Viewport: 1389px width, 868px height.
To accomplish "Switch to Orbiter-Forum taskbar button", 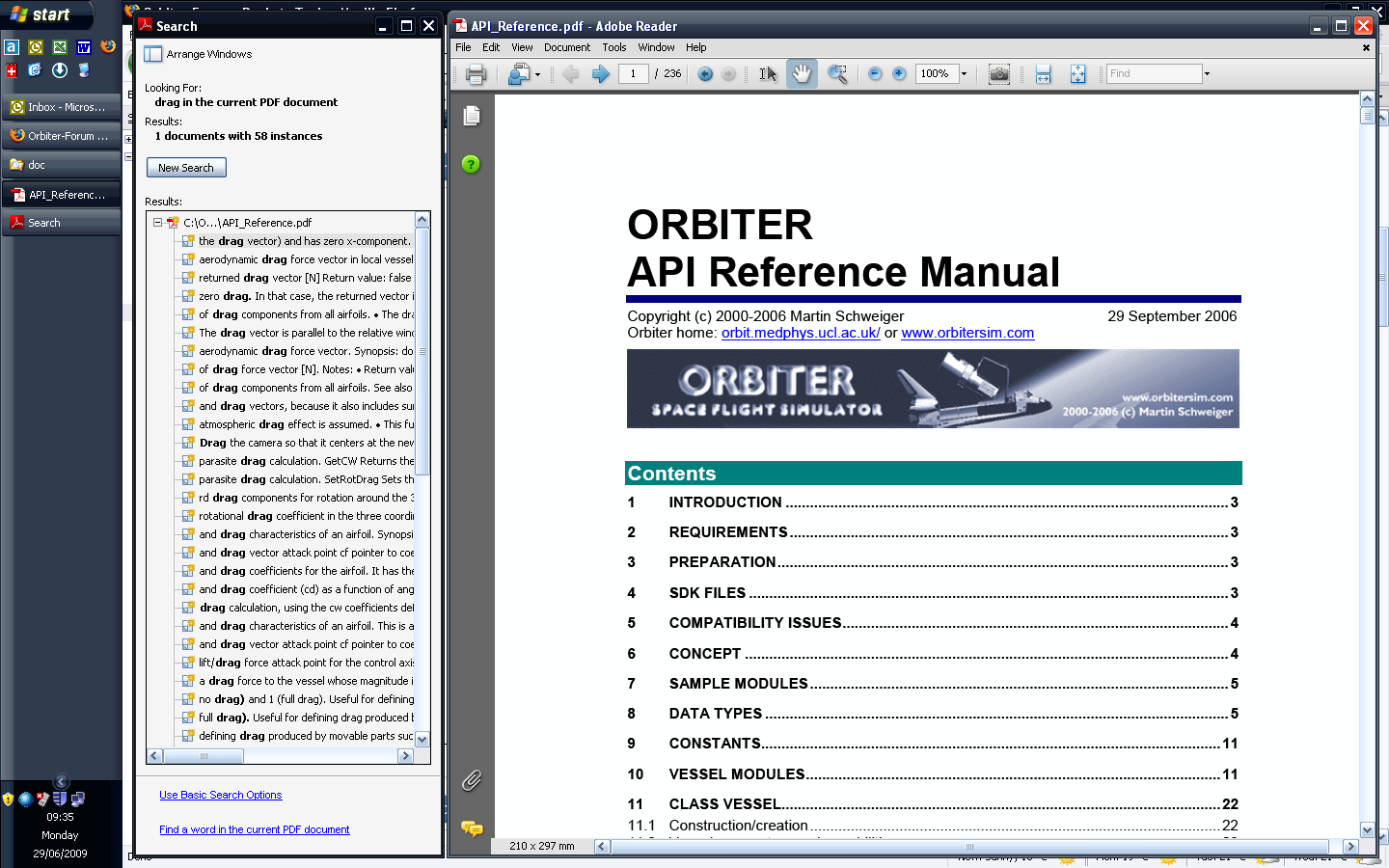I will pos(62,136).
